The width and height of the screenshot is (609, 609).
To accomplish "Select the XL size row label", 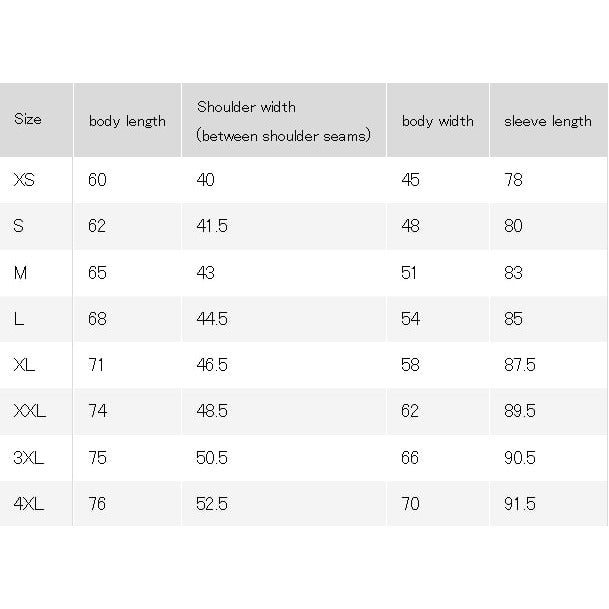I will click(x=24, y=365).
